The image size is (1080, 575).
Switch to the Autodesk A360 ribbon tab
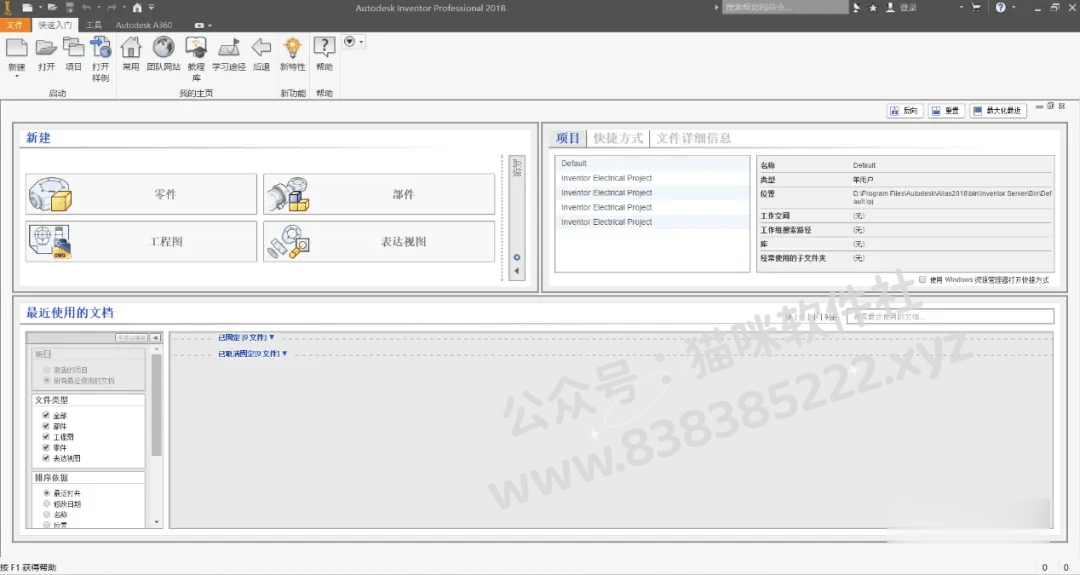coord(144,25)
